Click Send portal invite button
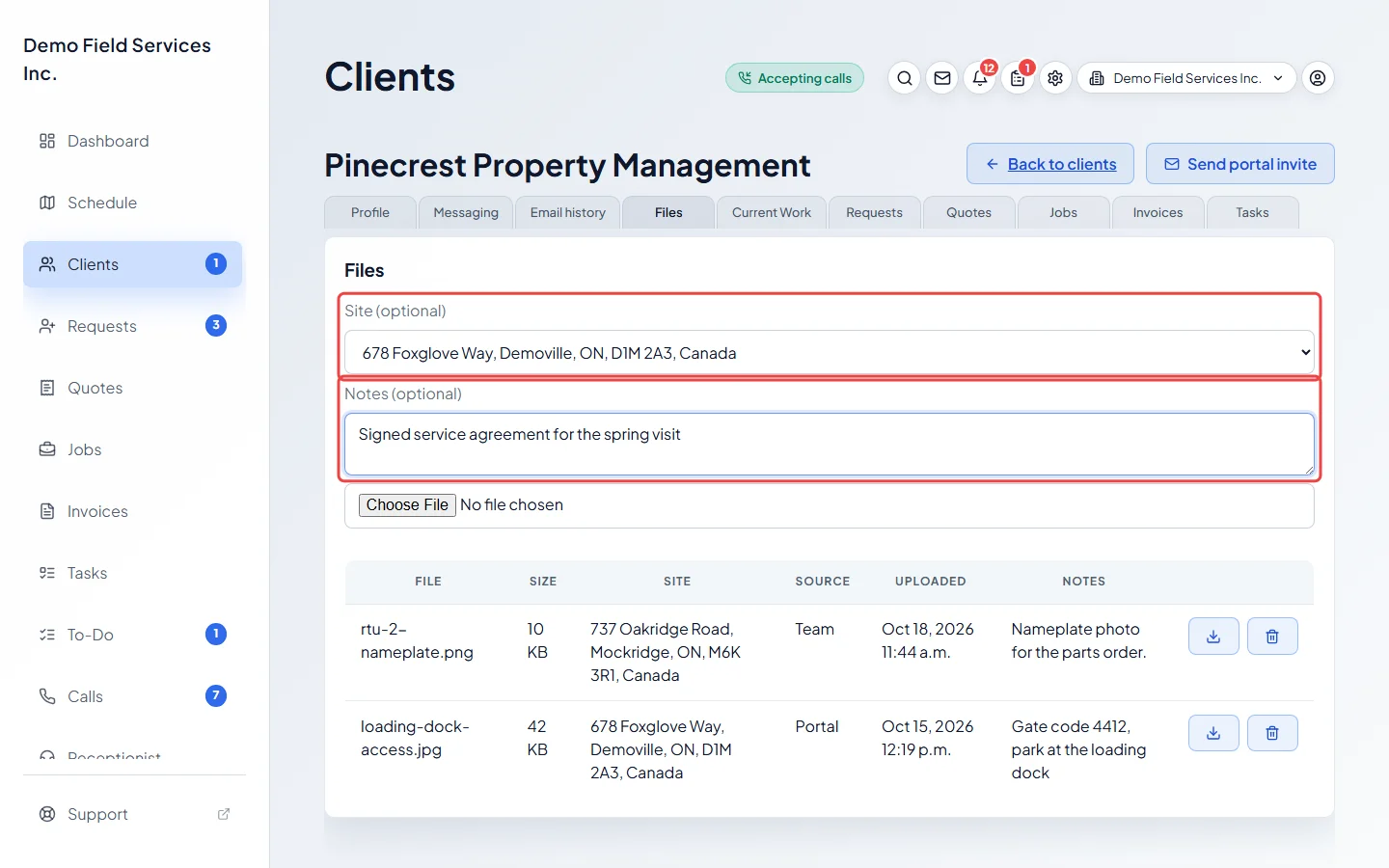This screenshot has height=868, width=1389. pos(1240,164)
